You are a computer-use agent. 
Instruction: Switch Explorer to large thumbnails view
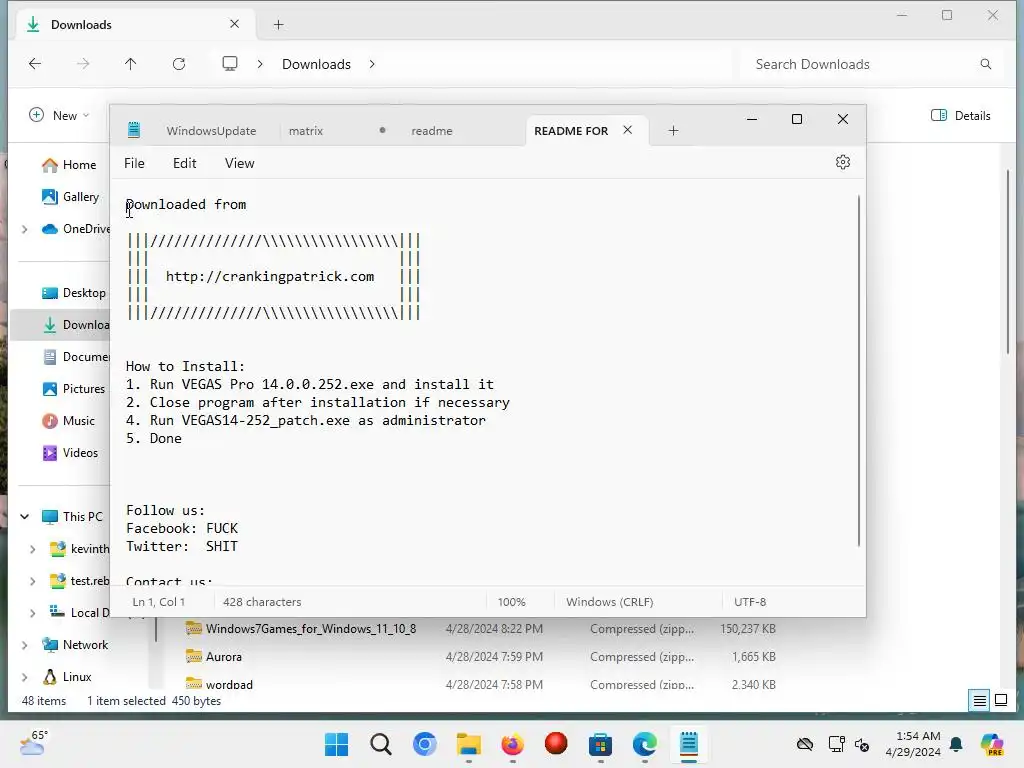1000,701
